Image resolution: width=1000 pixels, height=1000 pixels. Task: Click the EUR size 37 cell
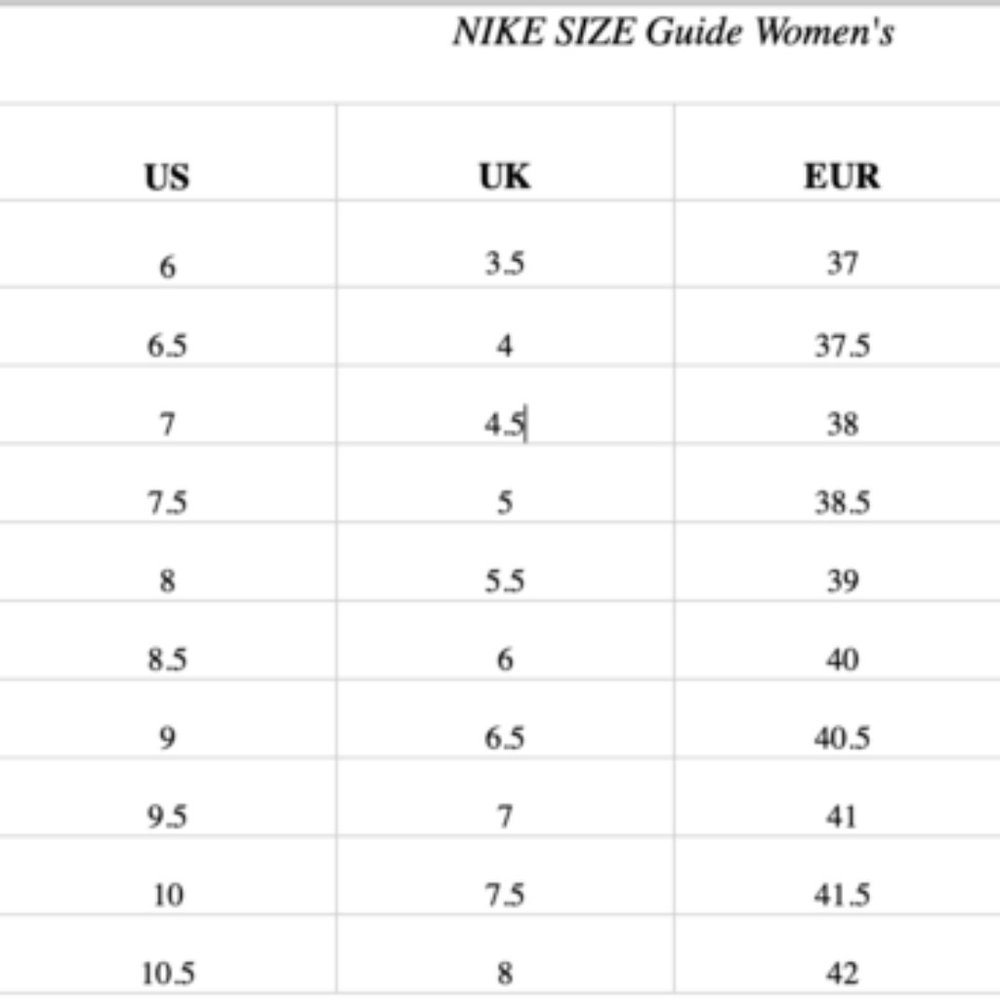coord(842,264)
